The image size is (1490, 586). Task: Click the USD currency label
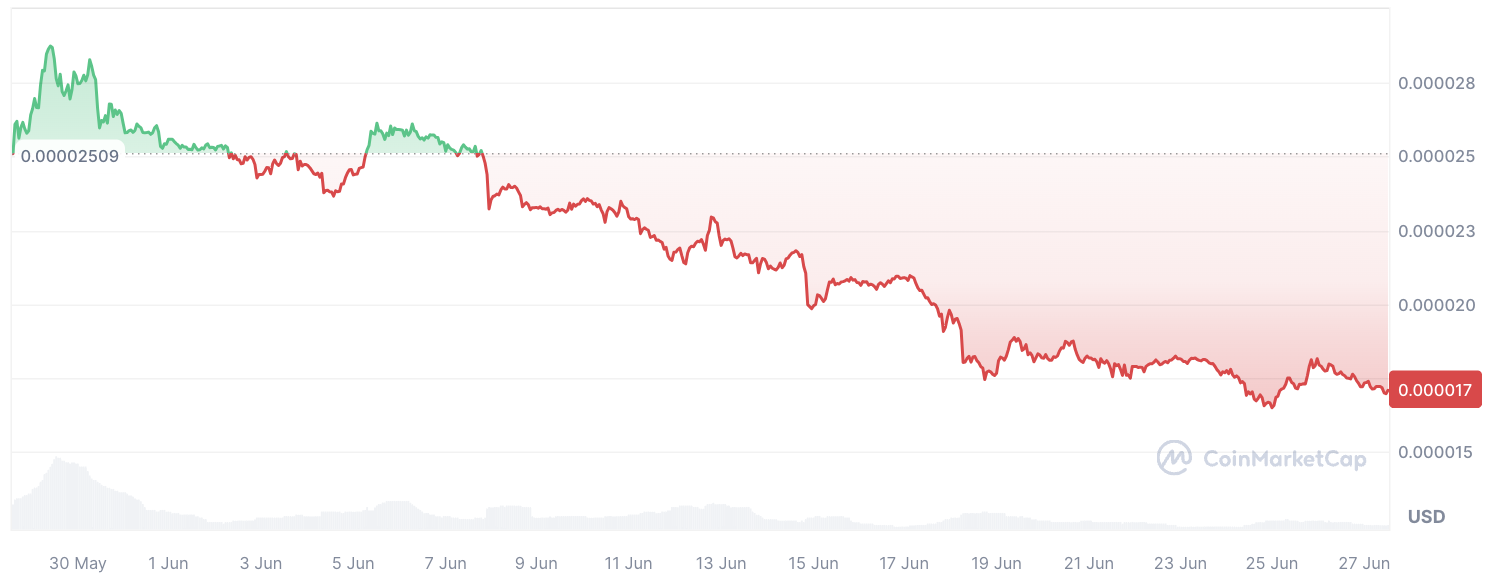1426,517
